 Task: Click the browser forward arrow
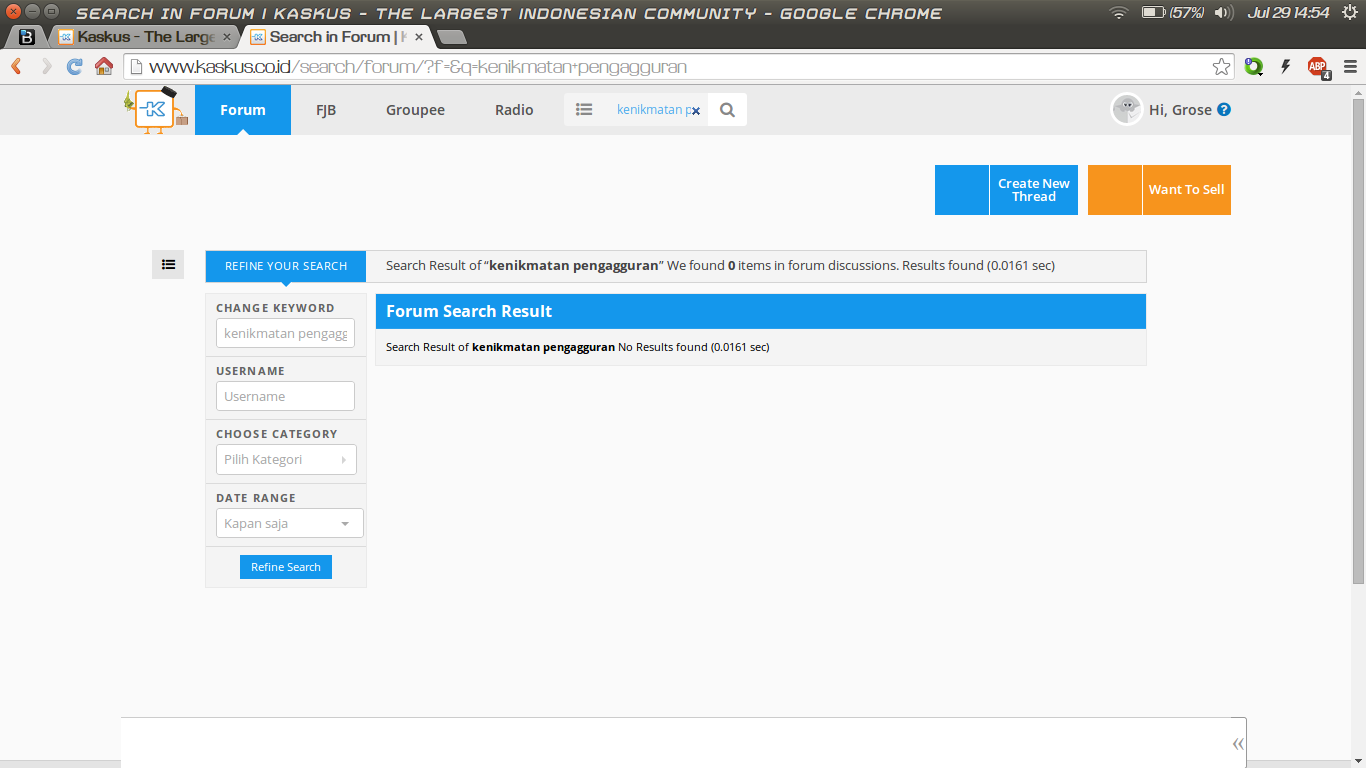point(46,67)
